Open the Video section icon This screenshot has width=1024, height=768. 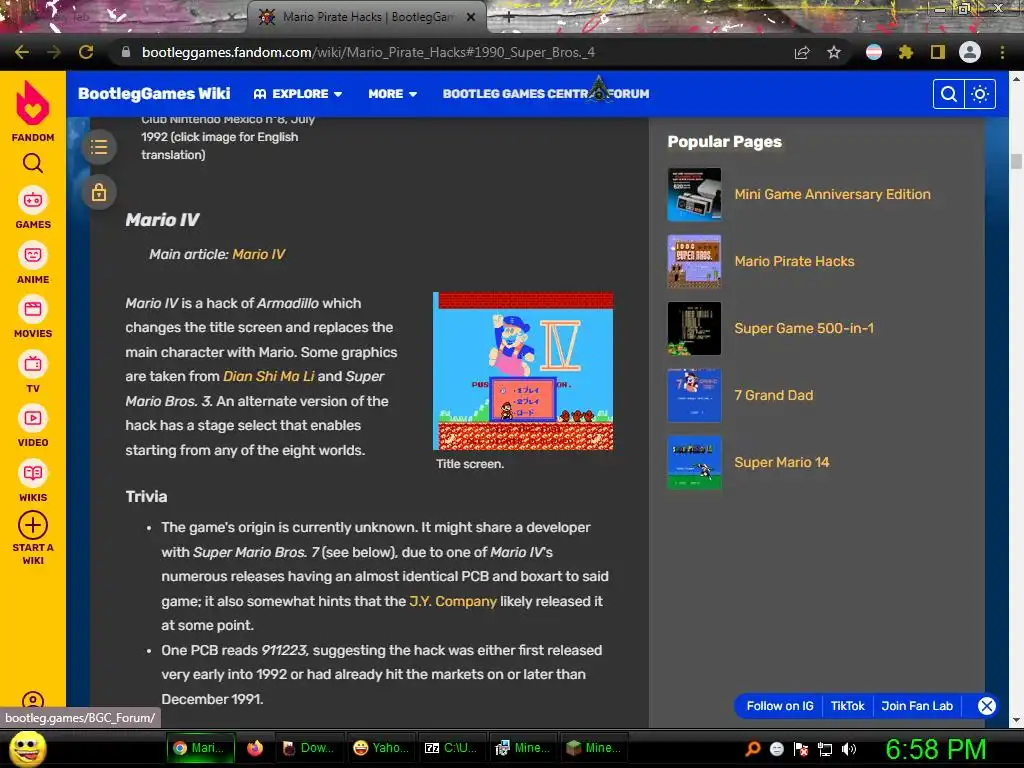[33, 418]
